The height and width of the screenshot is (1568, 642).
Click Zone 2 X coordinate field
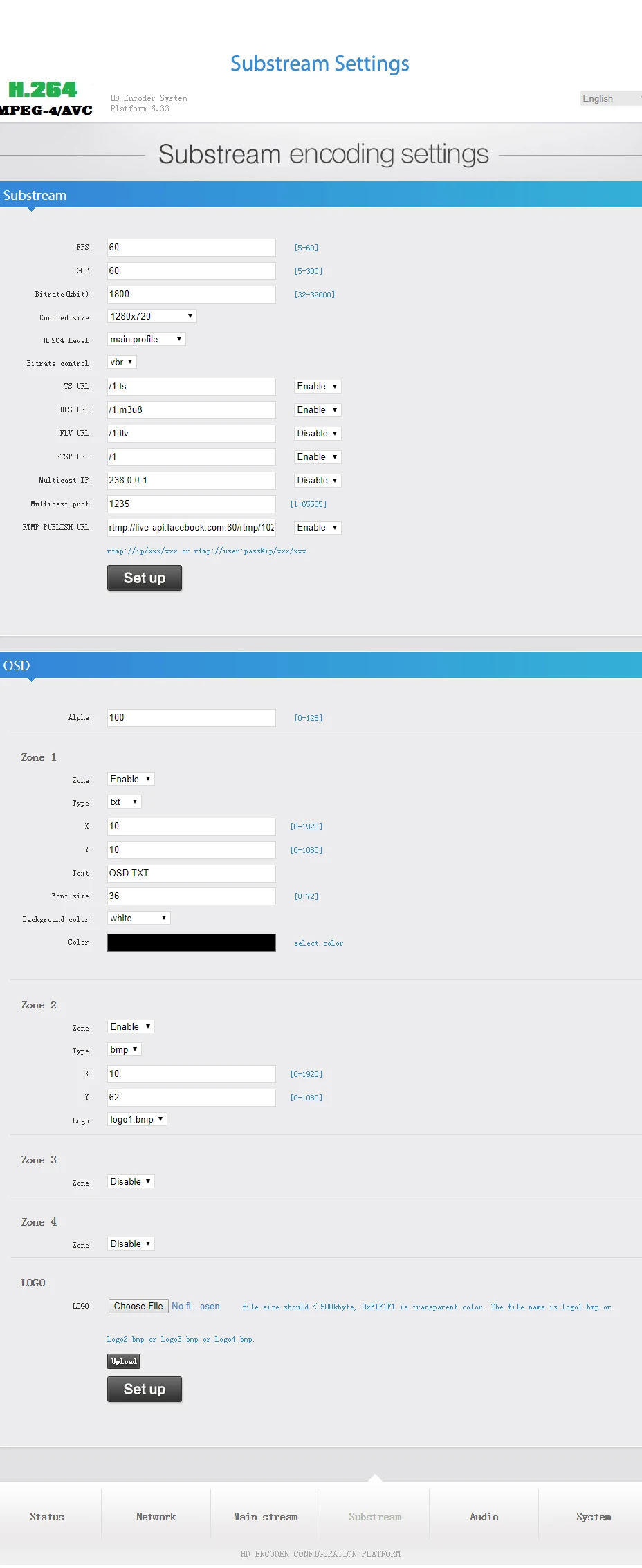point(192,1074)
